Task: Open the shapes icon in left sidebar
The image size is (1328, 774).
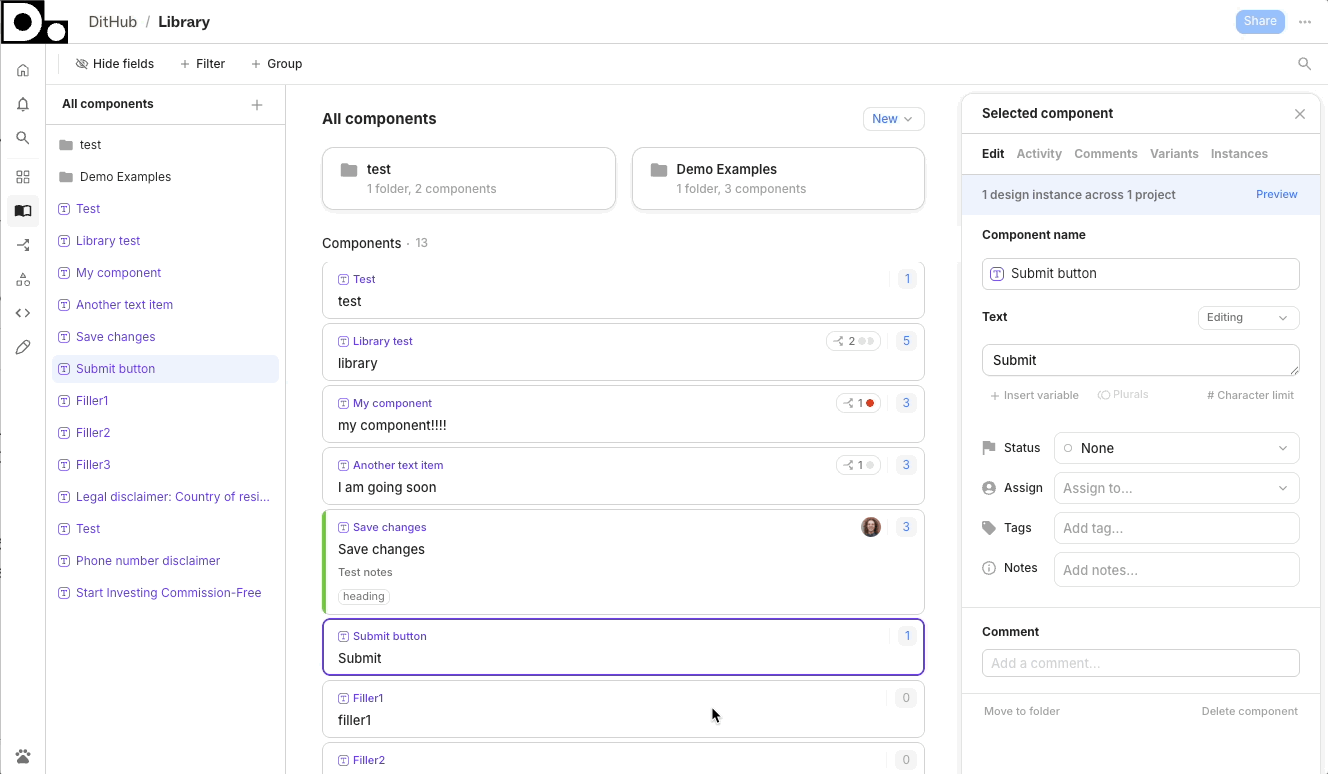Action: point(23,279)
